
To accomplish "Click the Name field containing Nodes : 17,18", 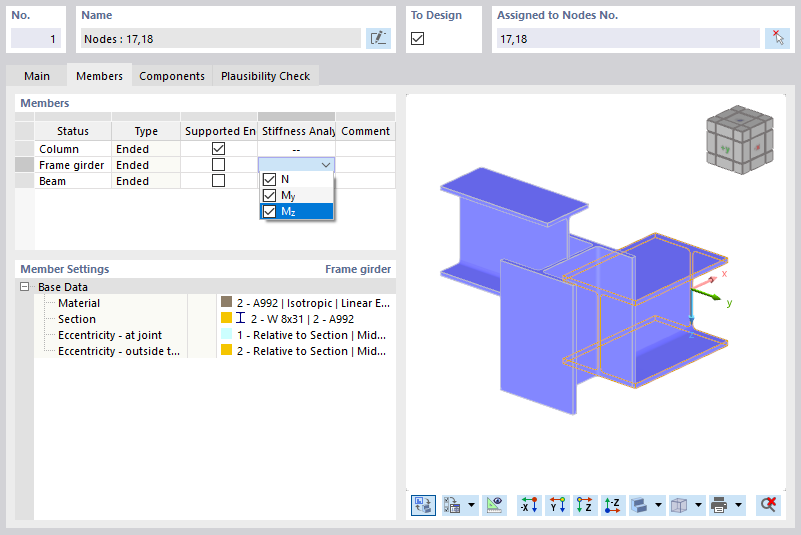I will point(221,38).
